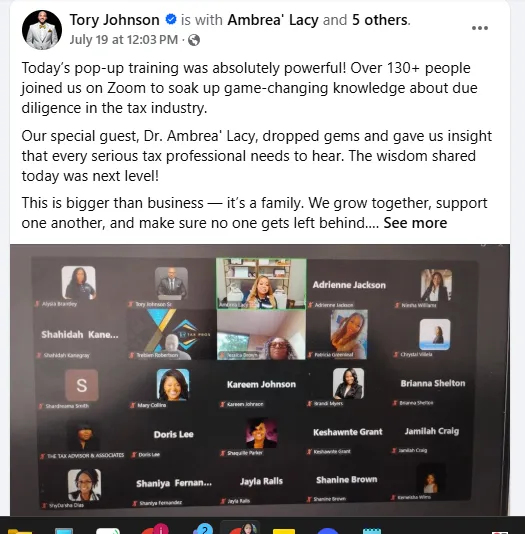This screenshot has width=525, height=534.
Task: Open the post options three-dot menu
Action: pyautogui.click(x=480, y=28)
